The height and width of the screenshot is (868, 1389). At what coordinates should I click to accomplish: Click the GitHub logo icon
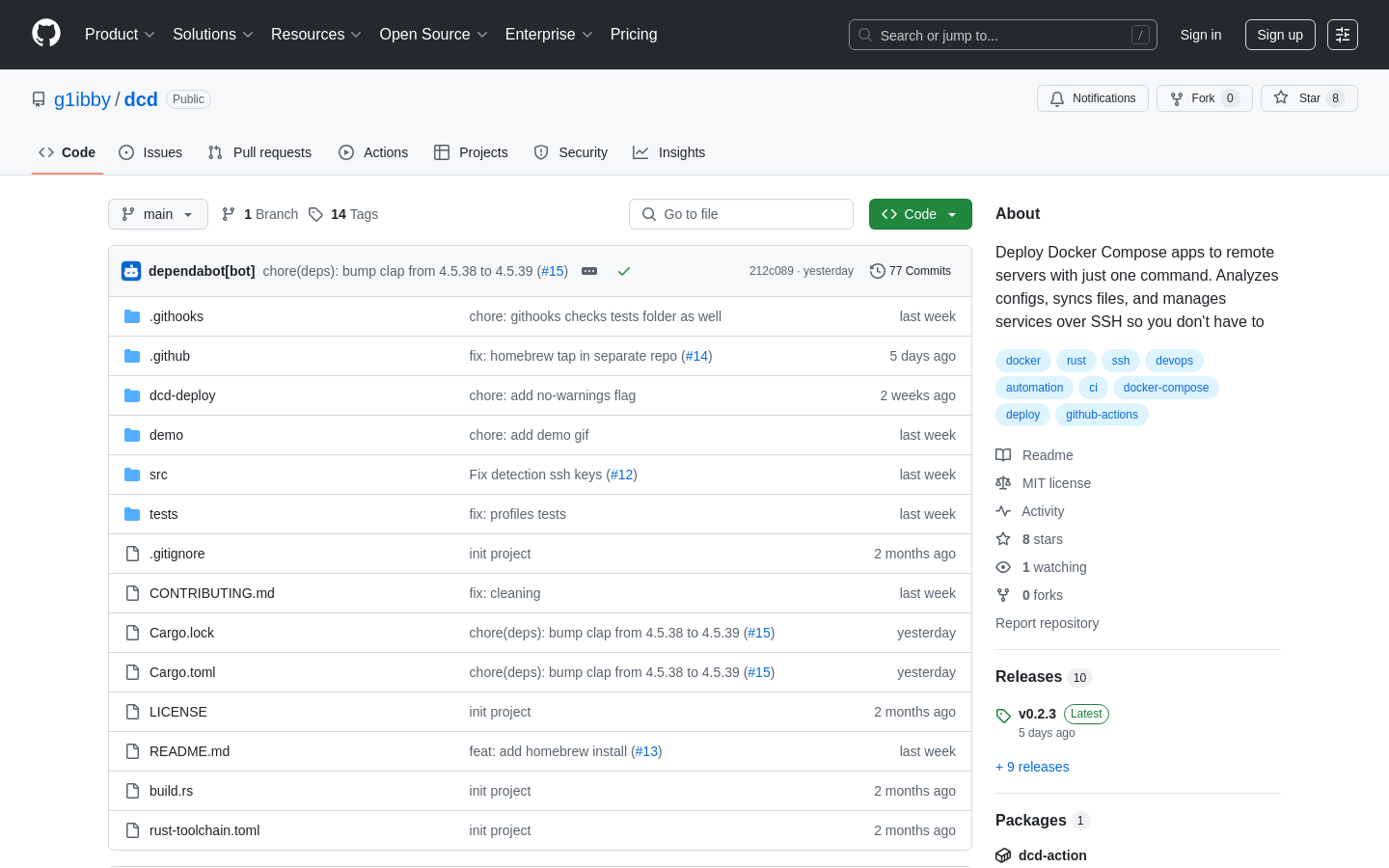tap(46, 34)
